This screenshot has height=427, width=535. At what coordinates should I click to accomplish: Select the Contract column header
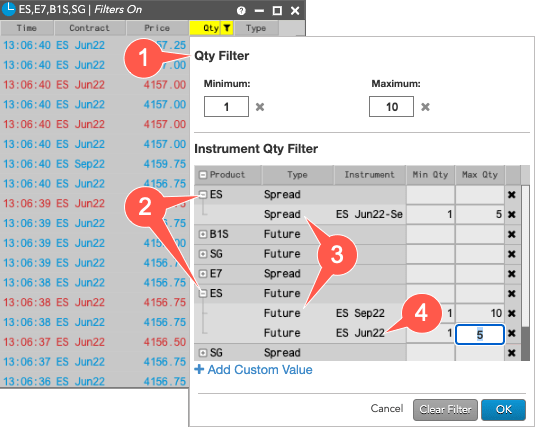coord(90,28)
